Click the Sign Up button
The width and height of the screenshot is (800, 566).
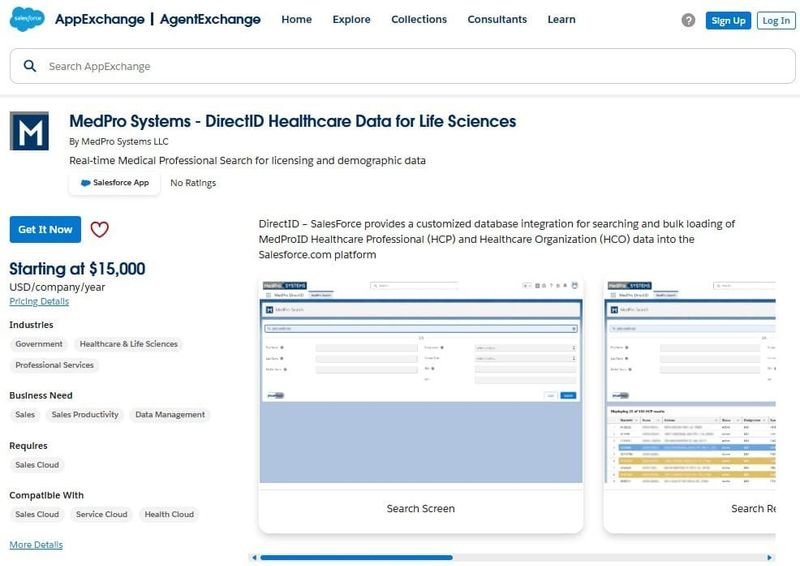[728, 20]
